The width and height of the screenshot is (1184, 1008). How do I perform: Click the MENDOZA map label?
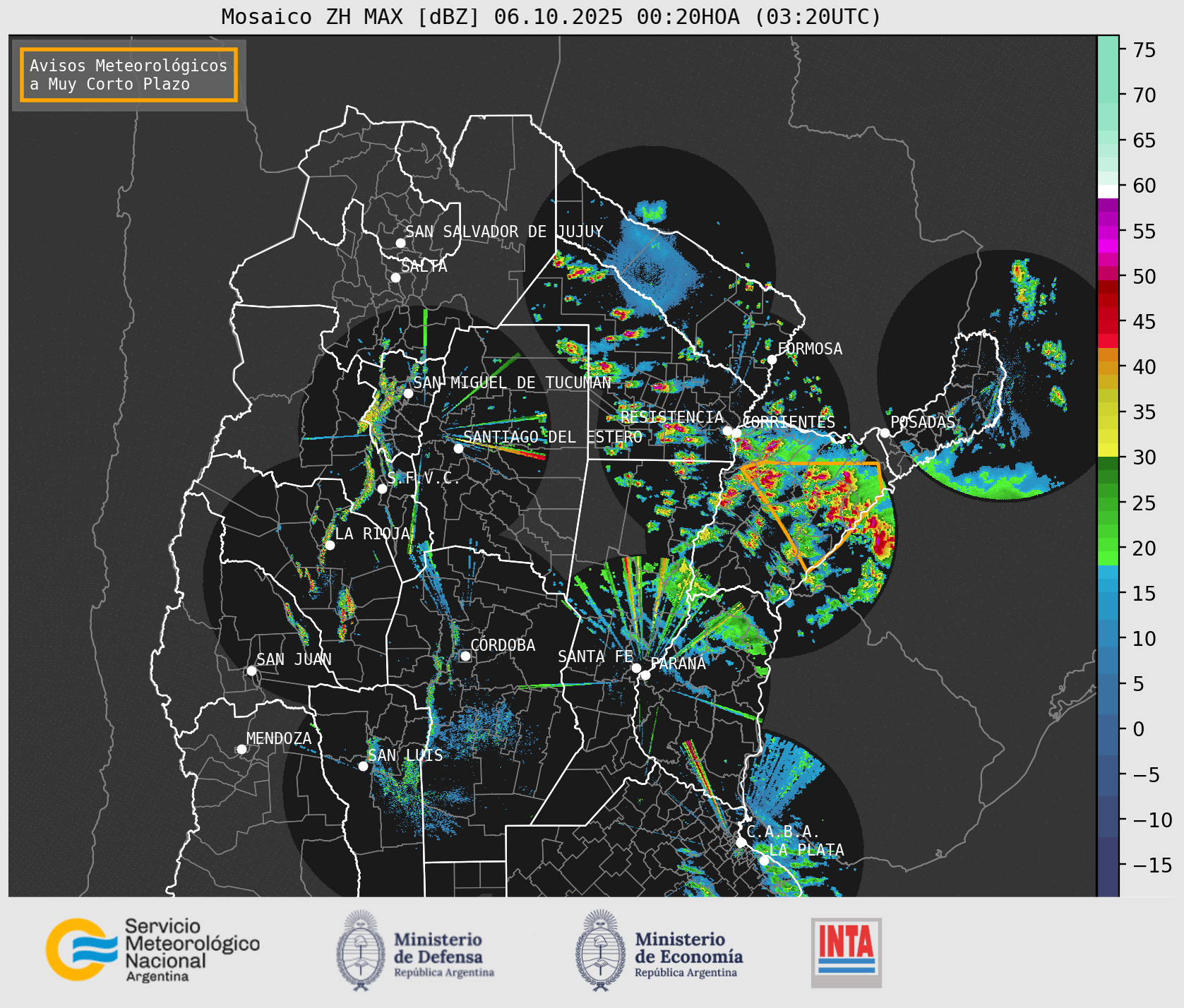click(279, 738)
